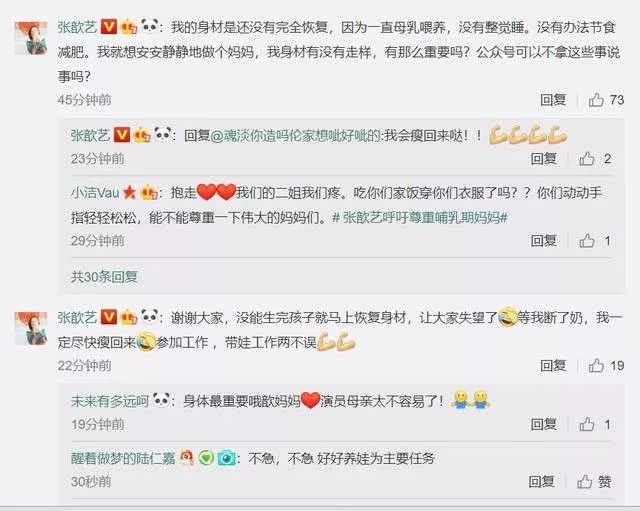This screenshot has height=511, width=640.
Task: Click the avatar on the 22分钟前 comment
Action: [31, 328]
